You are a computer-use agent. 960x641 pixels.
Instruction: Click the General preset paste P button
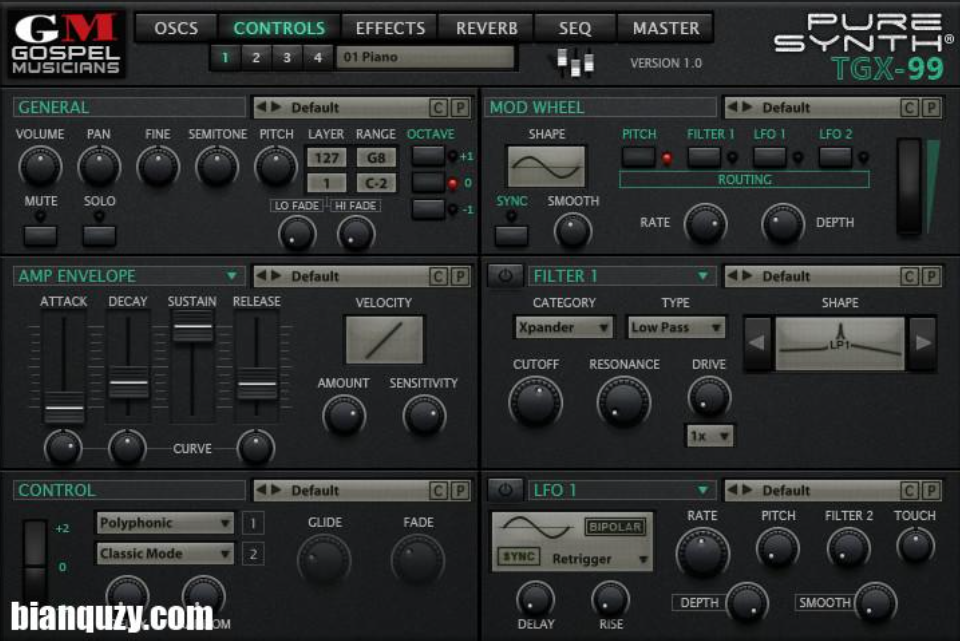pyautogui.click(x=460, y=108)
